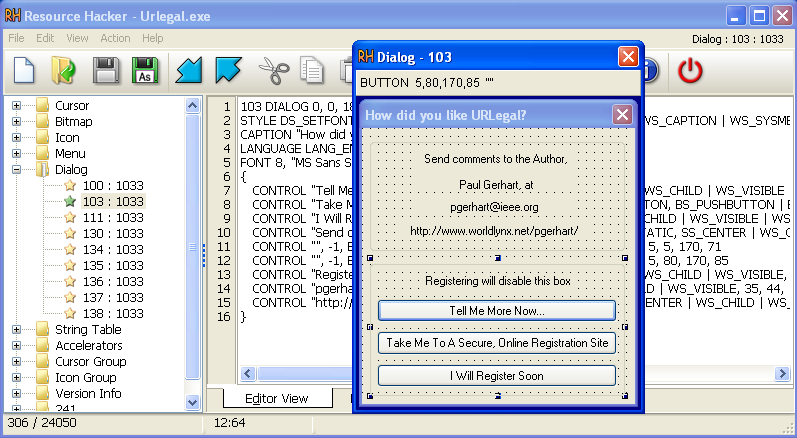Expand the String Table node
The width and height of the screenshot is (797, 438).
click(16, 330)
